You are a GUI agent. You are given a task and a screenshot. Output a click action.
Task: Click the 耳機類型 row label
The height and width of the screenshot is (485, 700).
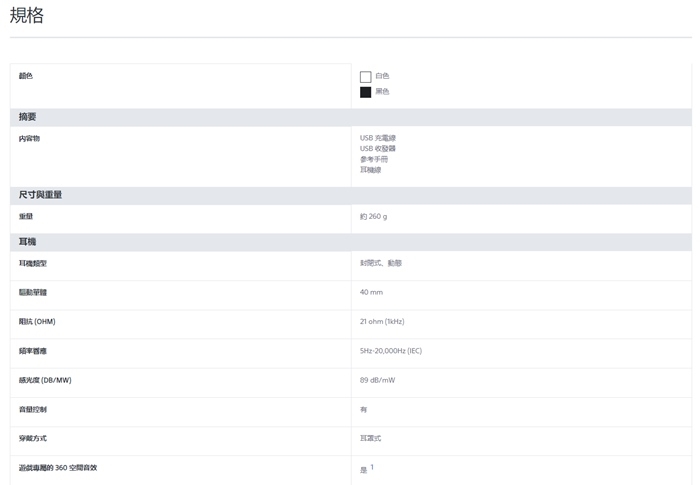(x=33, y=263)
